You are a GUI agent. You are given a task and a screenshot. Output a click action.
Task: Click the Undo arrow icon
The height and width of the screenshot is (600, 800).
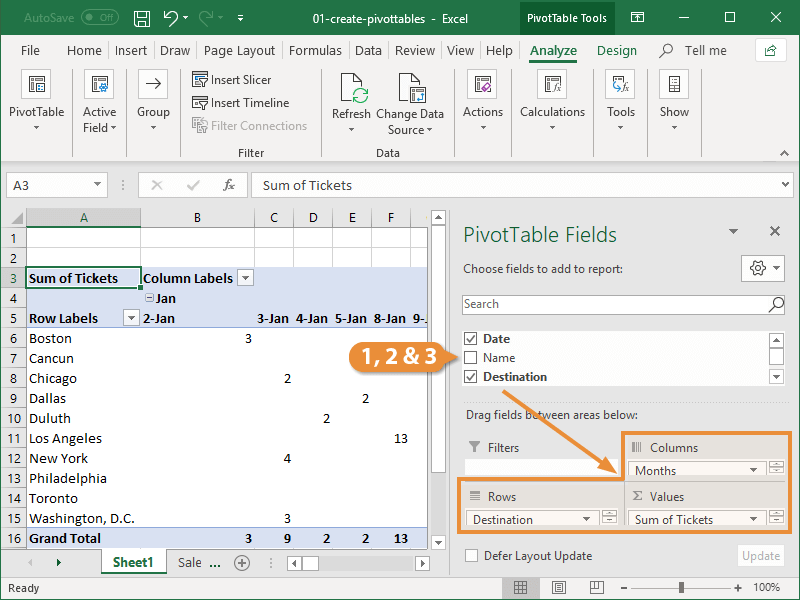click(x=171, y=18)
